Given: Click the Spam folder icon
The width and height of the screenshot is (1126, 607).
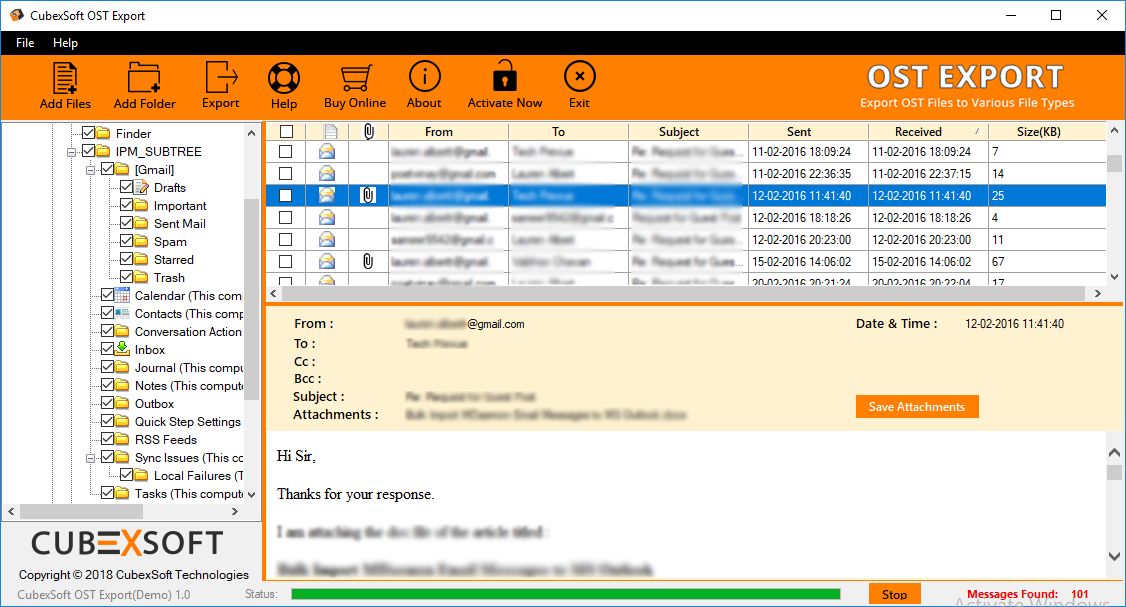Looking at the screenshot, I should pos(141,241).
